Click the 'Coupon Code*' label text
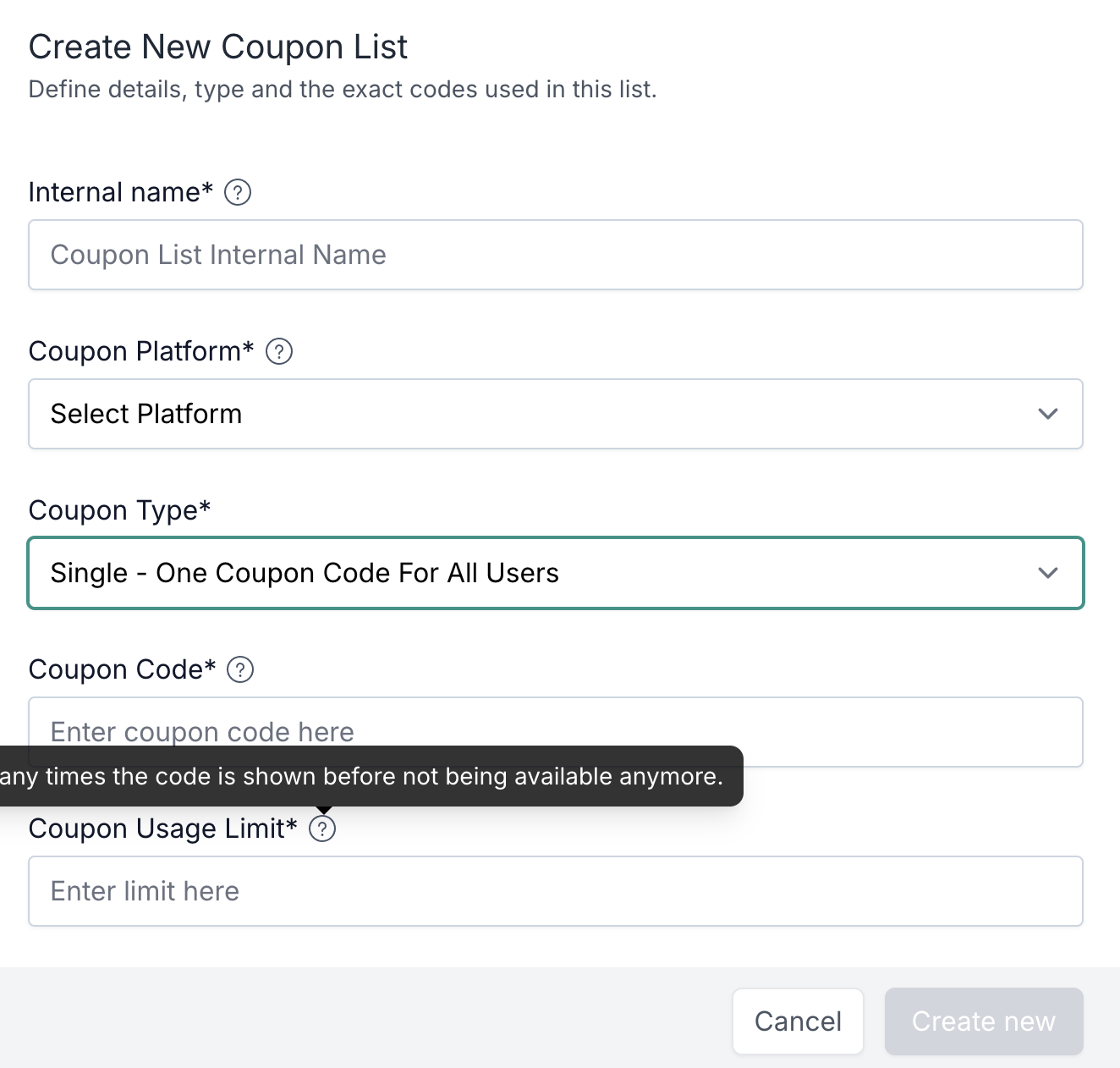The image size is (1120, 1068). (122, 669)
